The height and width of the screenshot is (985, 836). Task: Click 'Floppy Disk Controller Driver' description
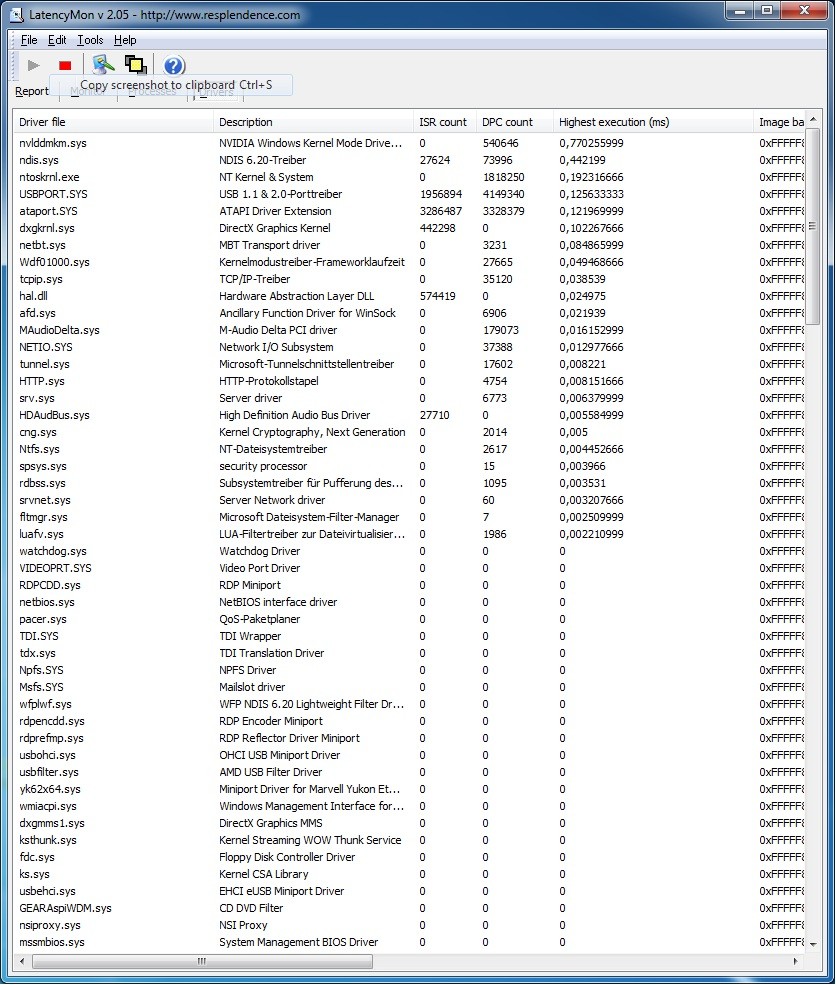click(287, 857)
